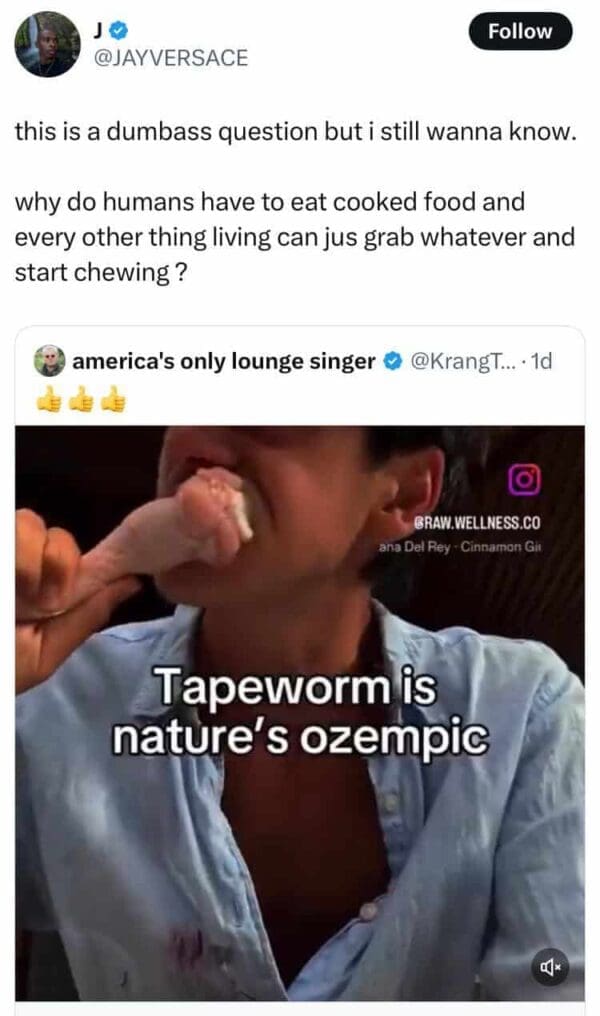Click the Follow button

click(520, 31)
